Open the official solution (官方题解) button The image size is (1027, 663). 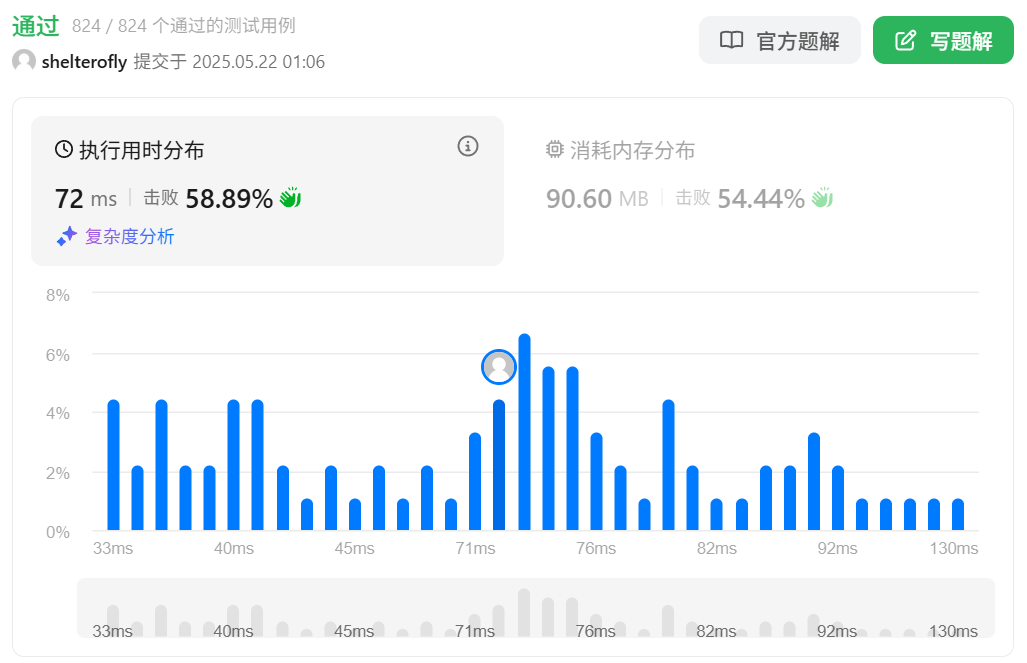[779, 41]
